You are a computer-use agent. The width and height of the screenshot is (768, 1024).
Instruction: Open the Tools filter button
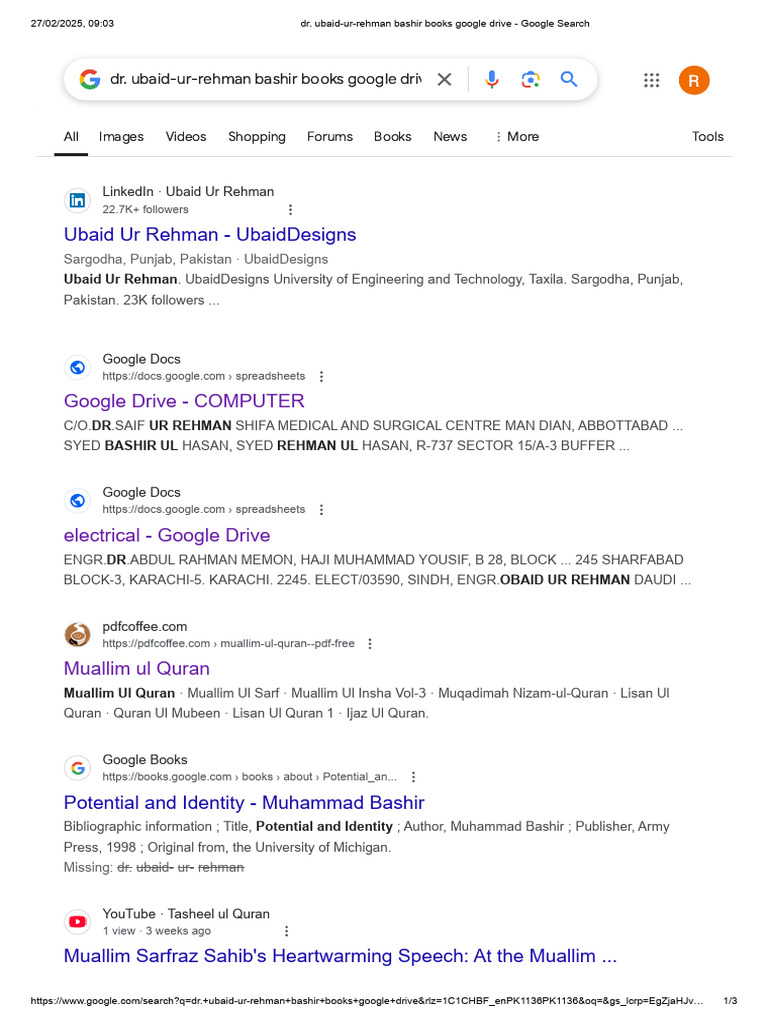point(707,137)
